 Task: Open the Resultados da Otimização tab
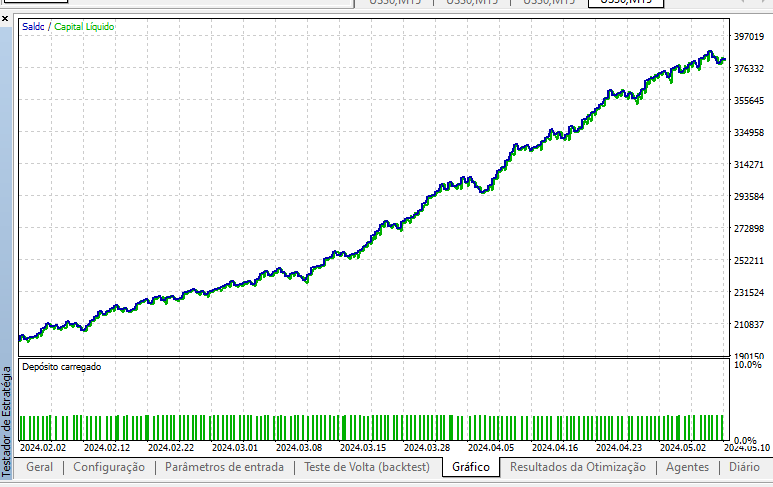click(577, 467)
